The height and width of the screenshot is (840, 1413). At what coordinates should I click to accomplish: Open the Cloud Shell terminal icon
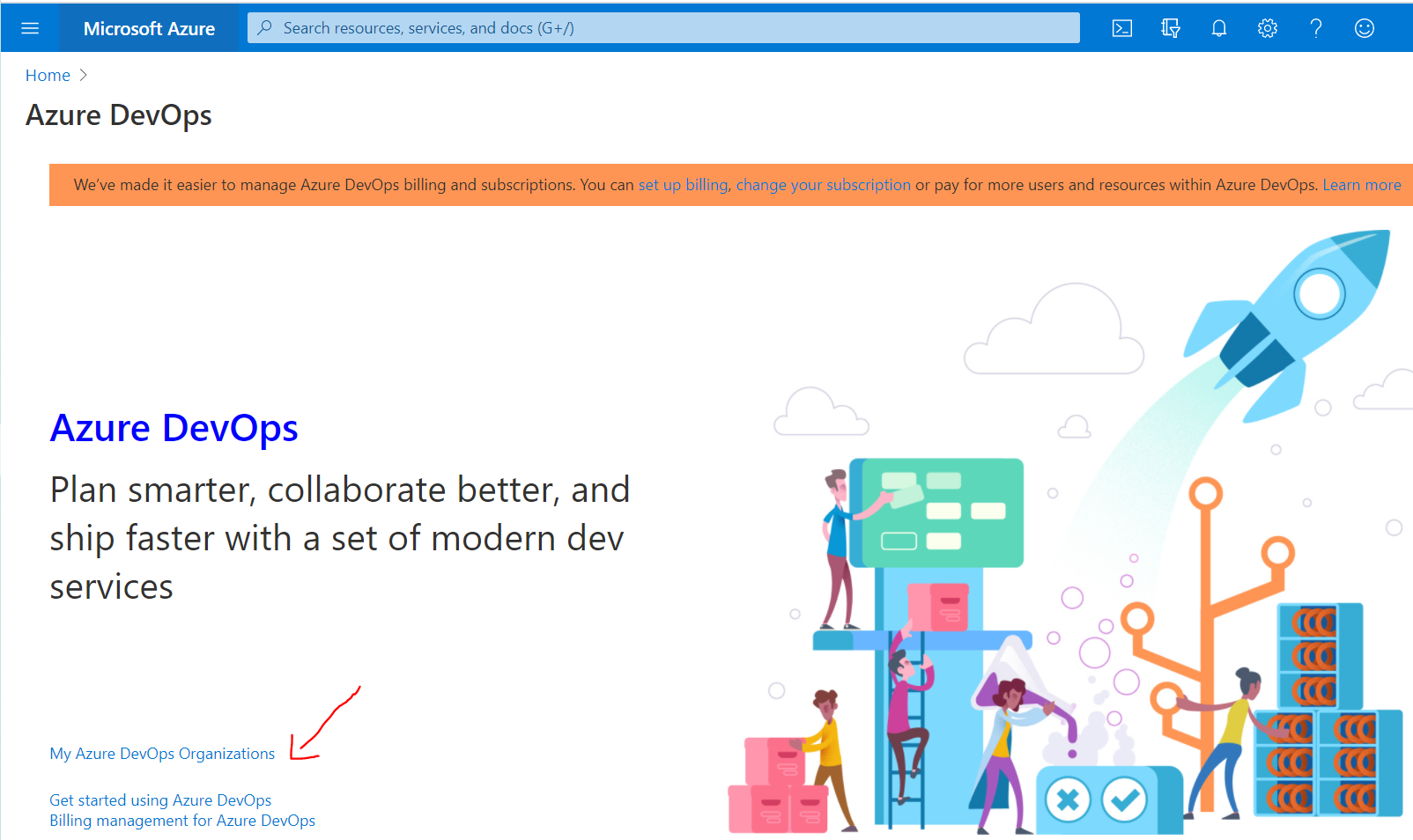(x=1121, y=27)
